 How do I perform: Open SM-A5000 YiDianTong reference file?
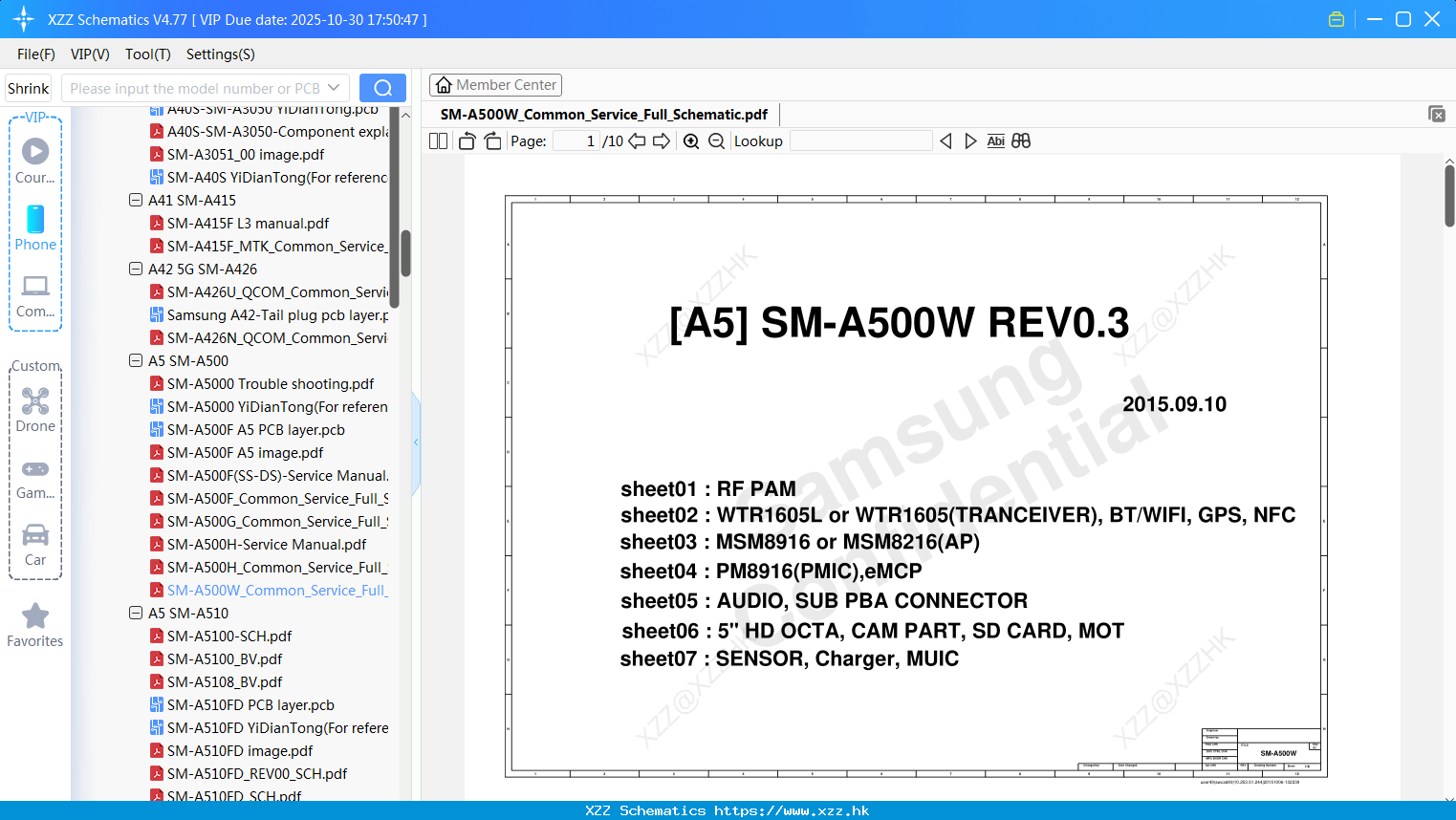[269, 406]
